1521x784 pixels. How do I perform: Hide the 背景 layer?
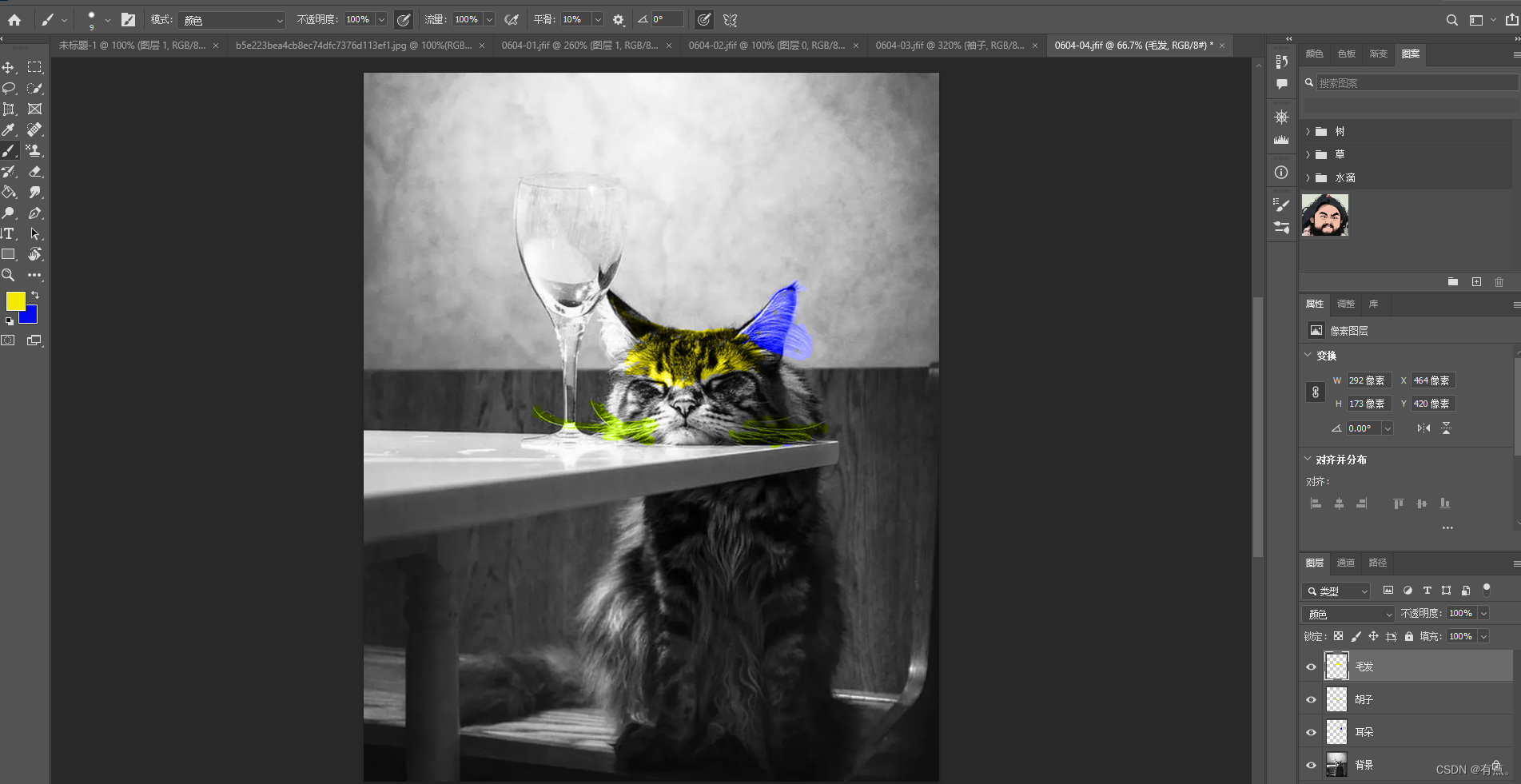(x=1311, y=766)
